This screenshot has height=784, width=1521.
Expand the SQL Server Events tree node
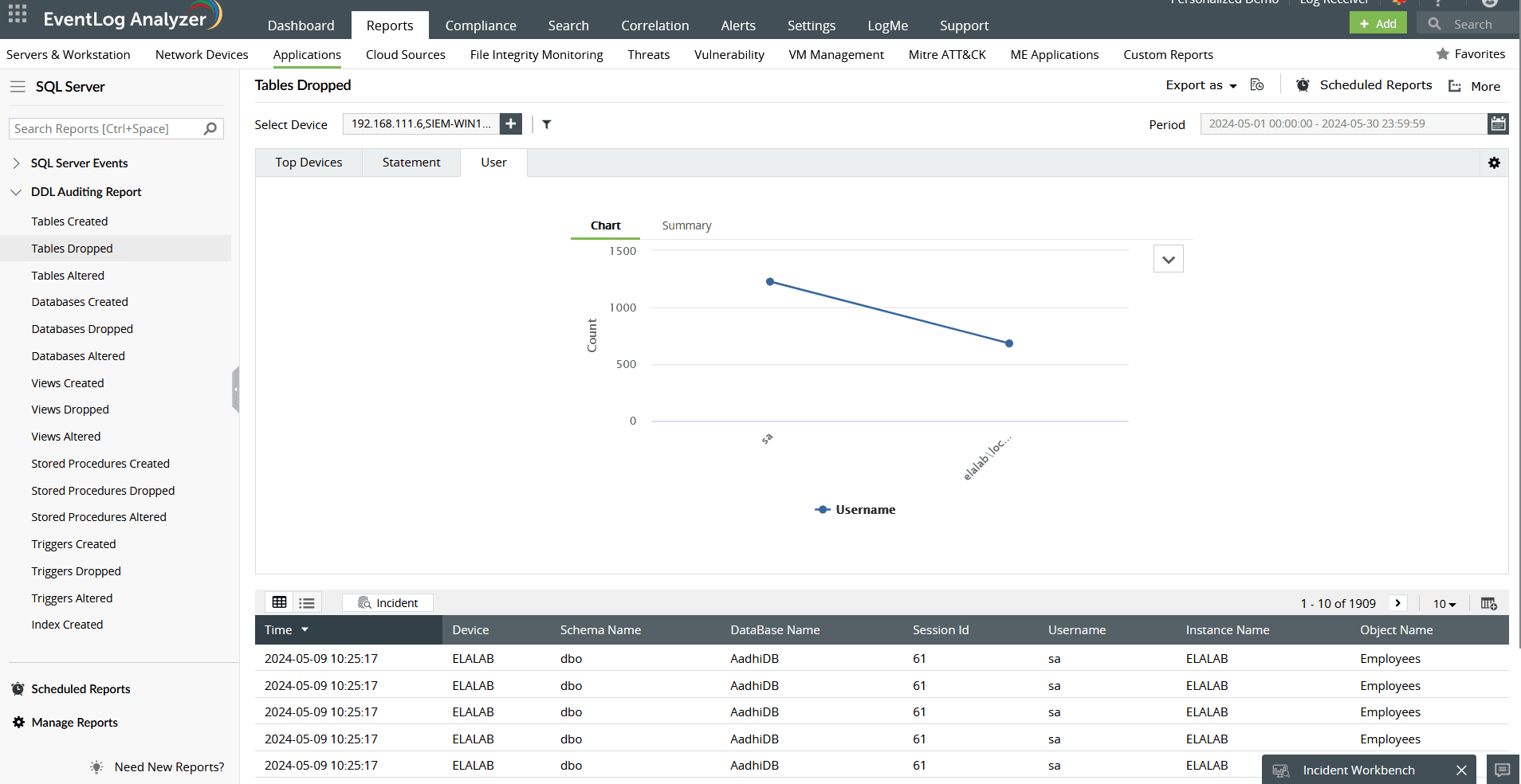tap(16, 163)
